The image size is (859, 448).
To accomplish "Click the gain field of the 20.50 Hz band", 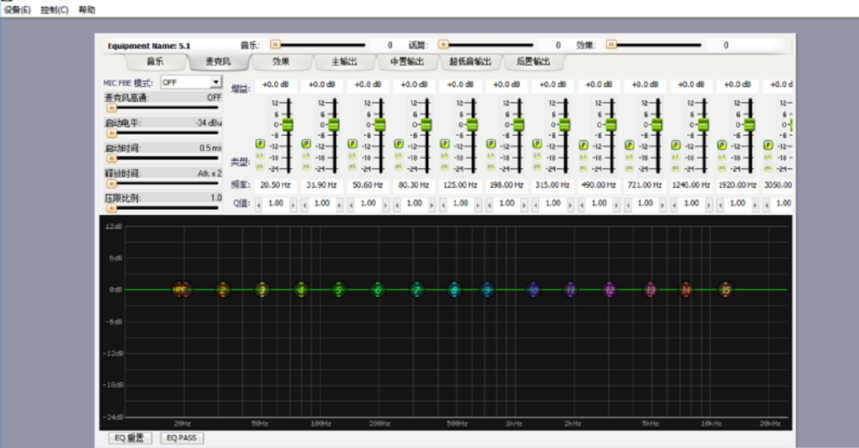I will tap(276, 85).
